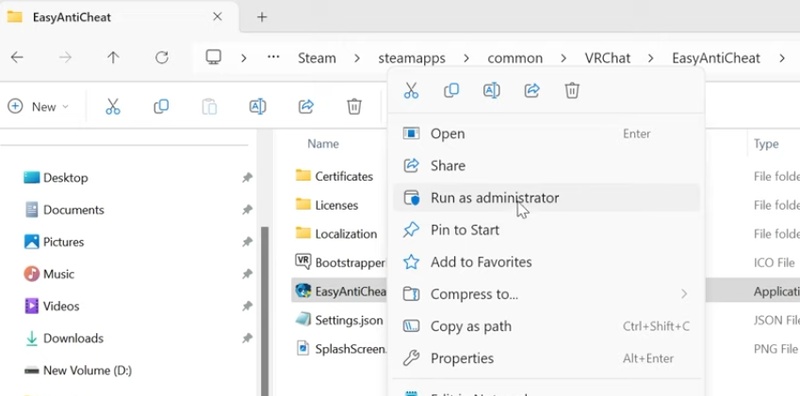This screenshot has width=800, height=396.
Task: Open Properties from context menu
Action: click(x=546, y=359)
